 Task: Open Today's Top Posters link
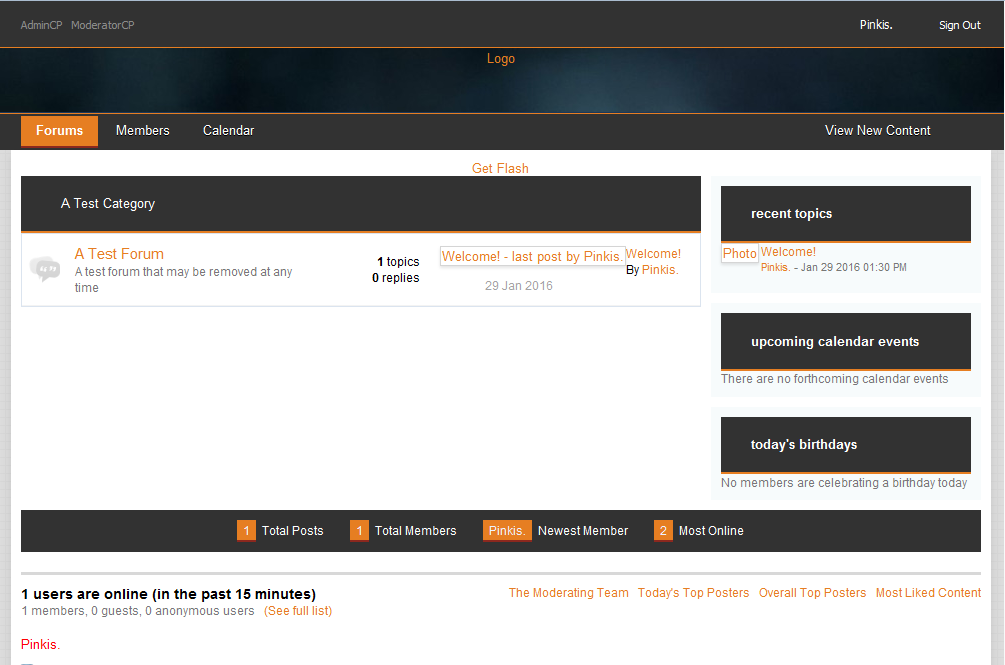[x=694, y=593]
